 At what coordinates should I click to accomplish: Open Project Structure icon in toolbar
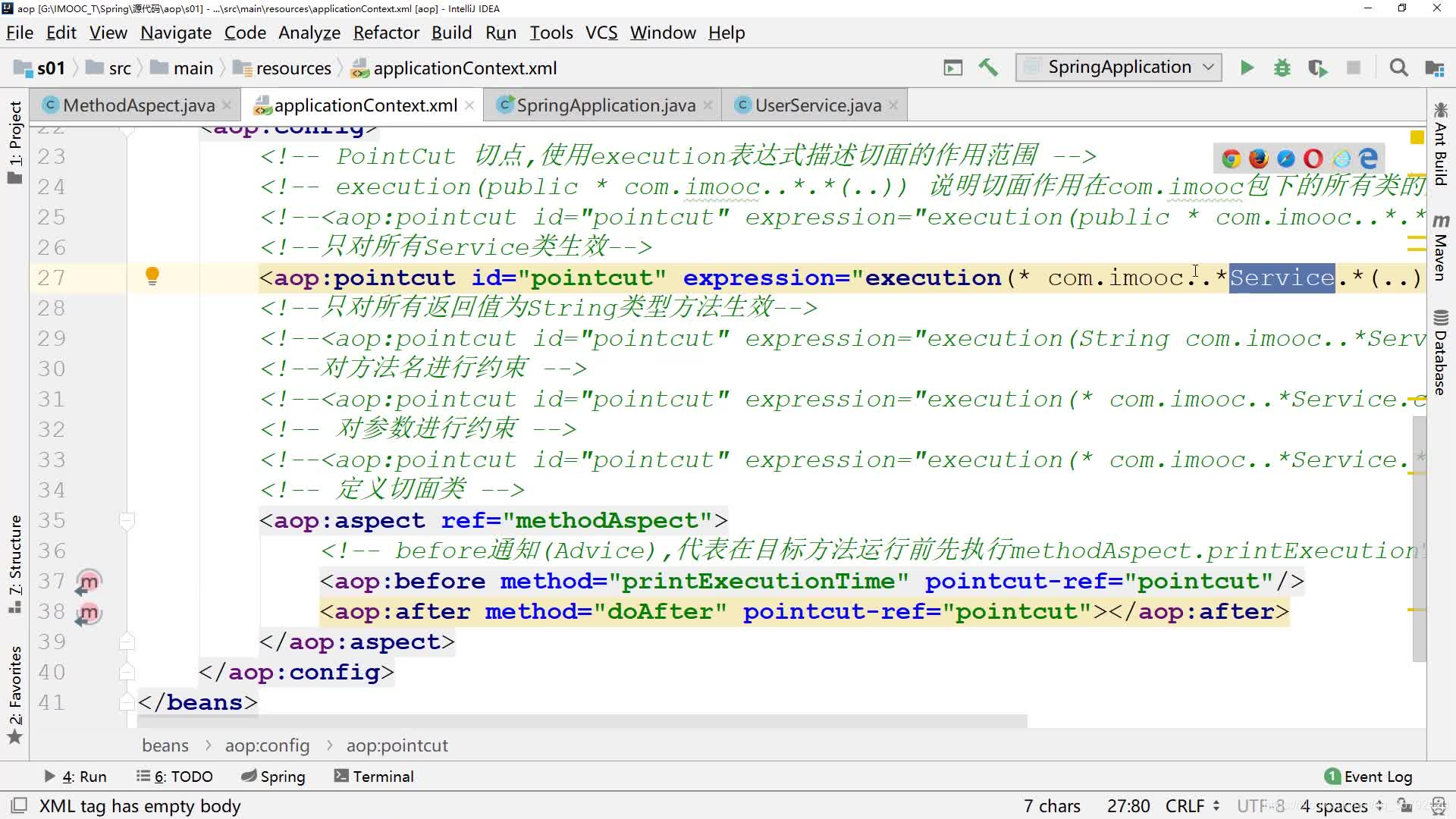(x=1434, y=68)
